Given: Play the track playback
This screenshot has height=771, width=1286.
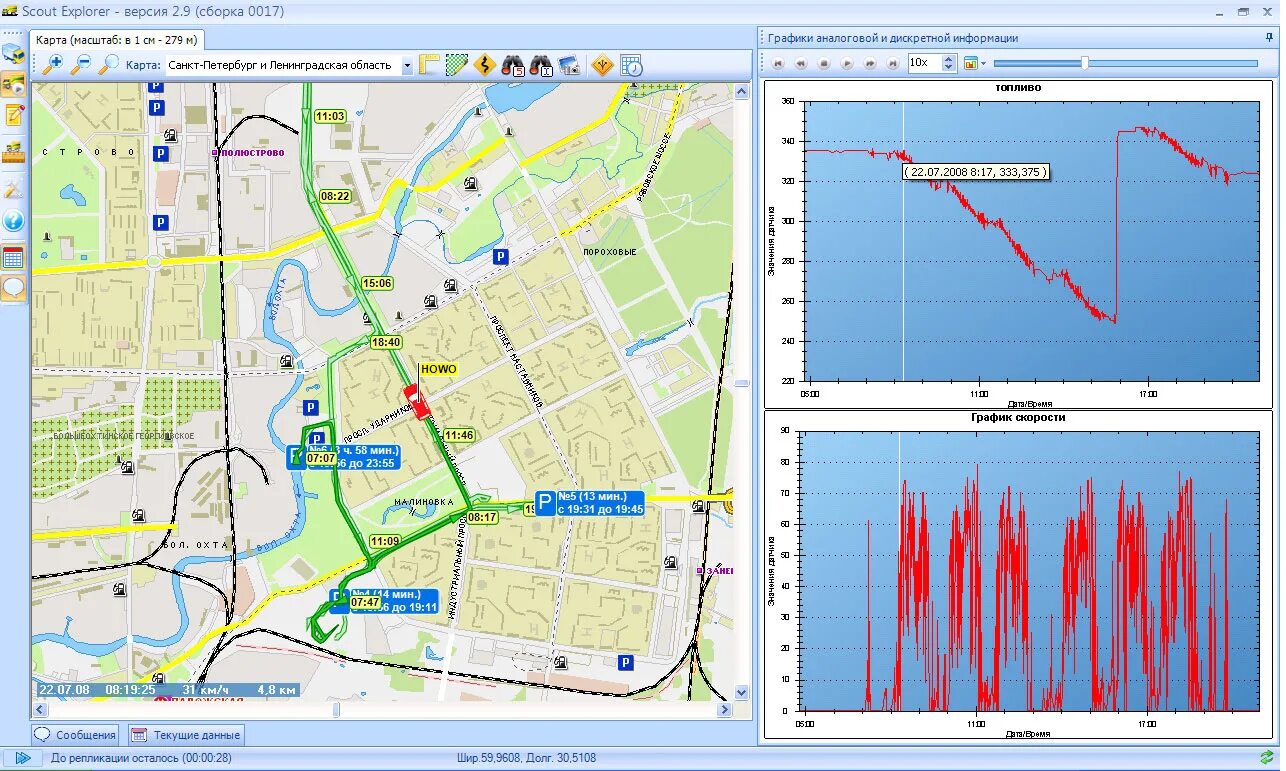Looking at the screenshot, I should coord(847,63).
